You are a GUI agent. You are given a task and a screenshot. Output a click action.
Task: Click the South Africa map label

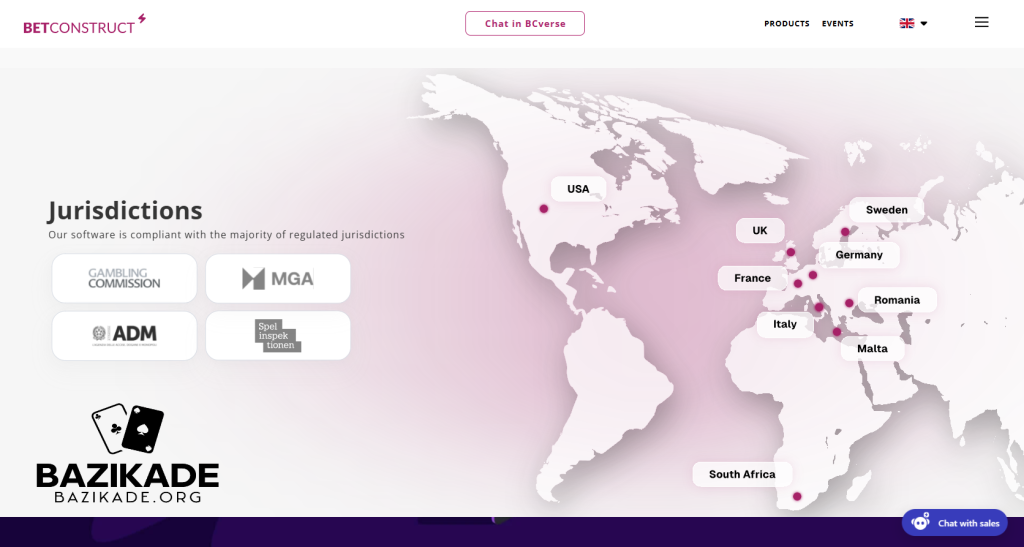click(x=742, y=474)
